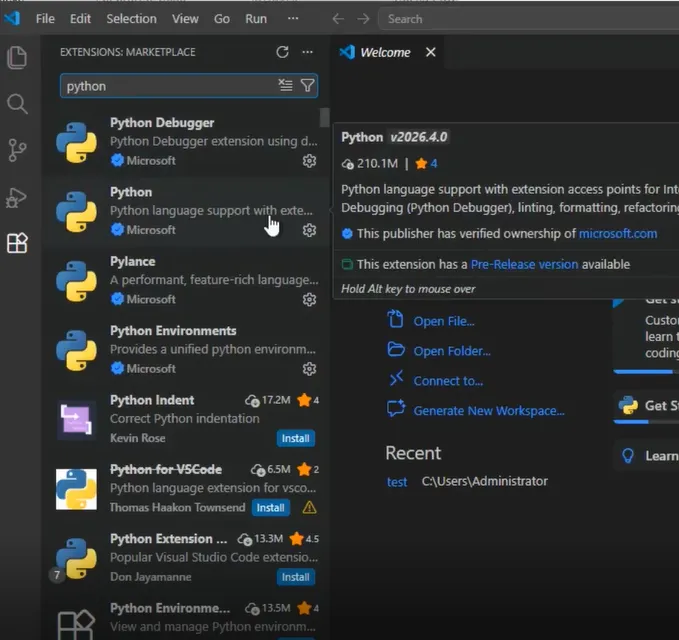Click the v2026.4.0 version label
Viewport: 679px width, 640px height.
click(418, 137)
